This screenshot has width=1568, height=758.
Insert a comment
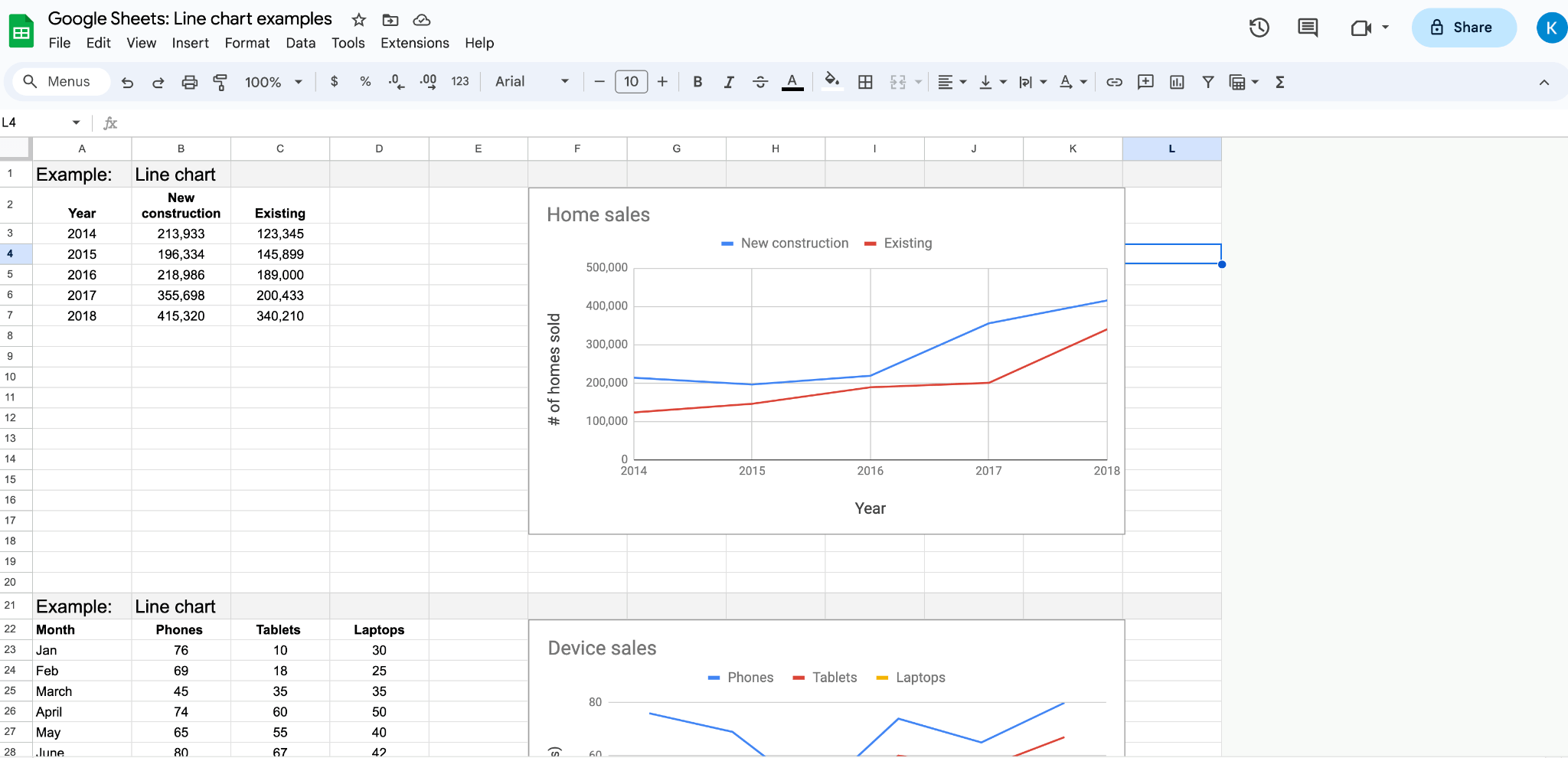[x=1145, y=81]
